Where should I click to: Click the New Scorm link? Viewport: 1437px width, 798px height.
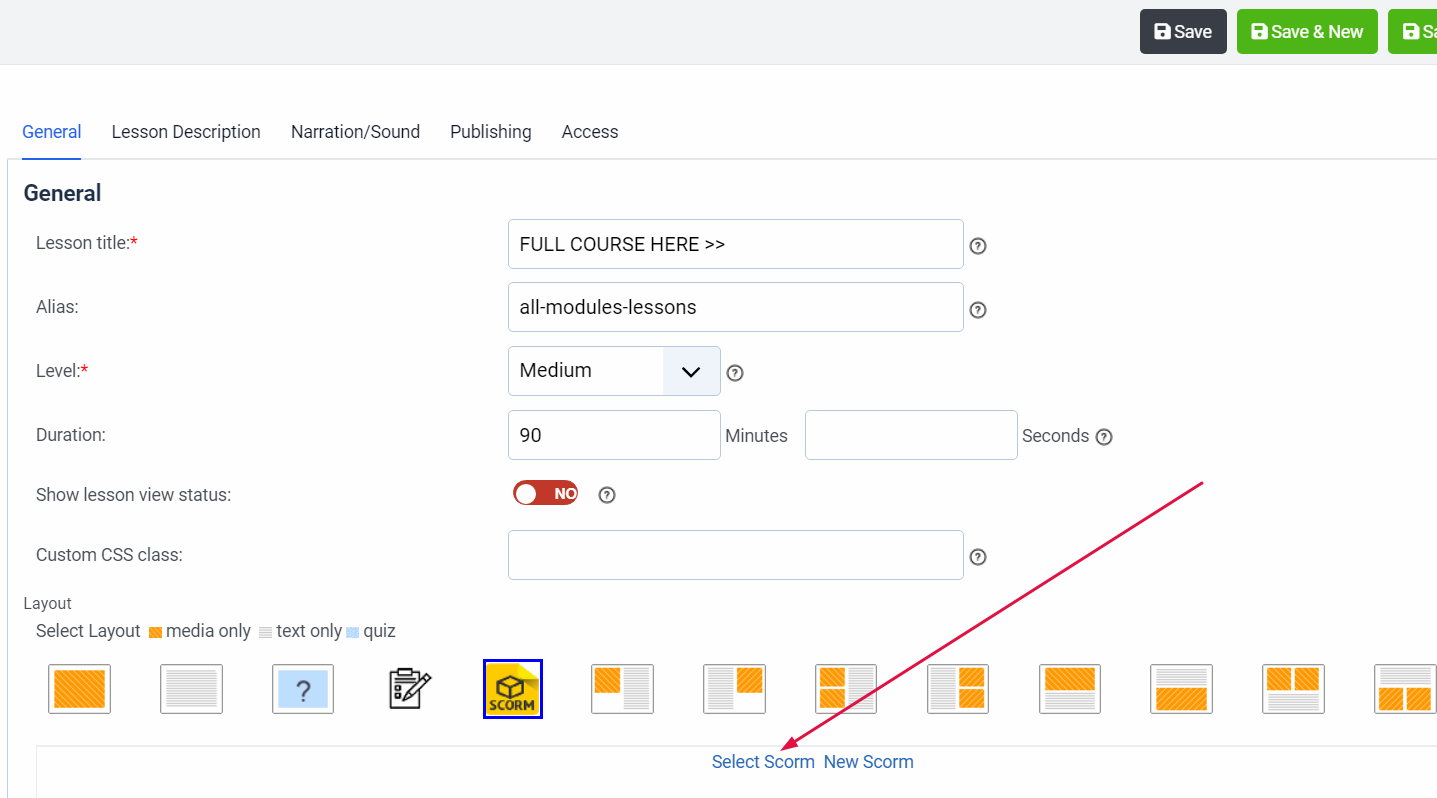coord(869,762)
